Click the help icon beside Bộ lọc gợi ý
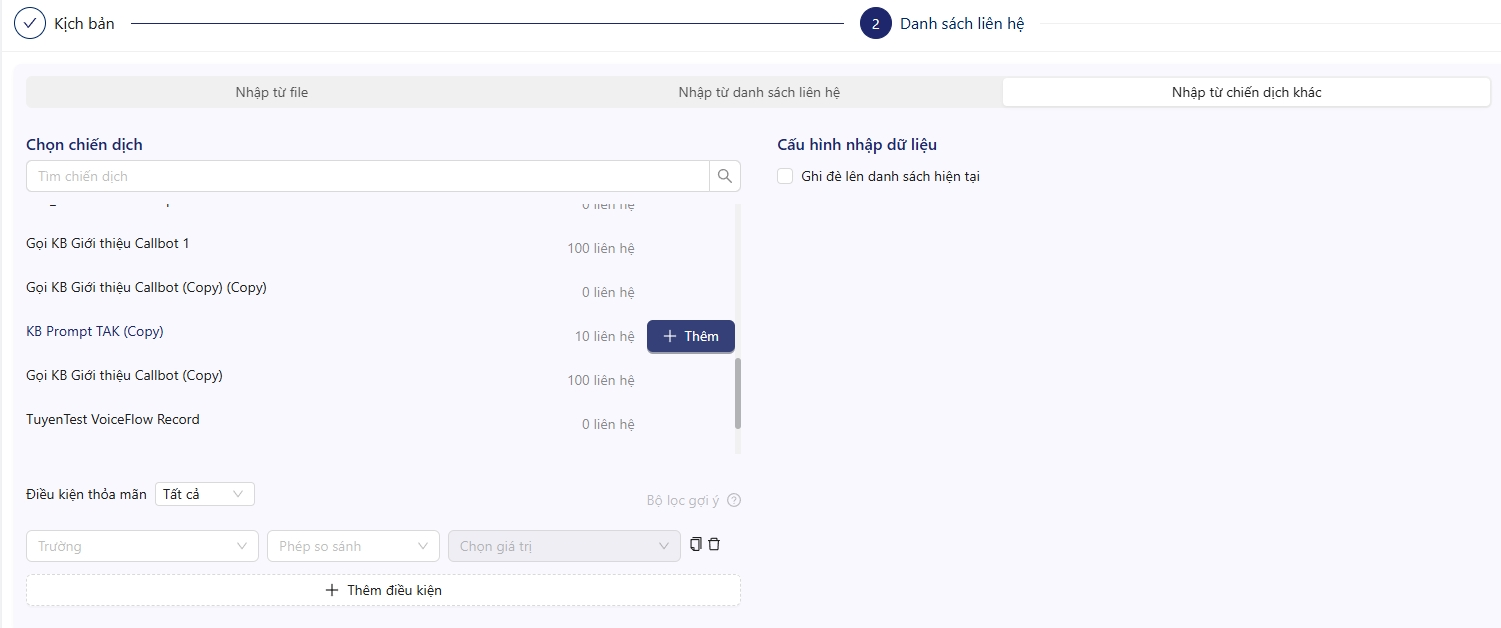1501x628 pixels. (734, 501)
